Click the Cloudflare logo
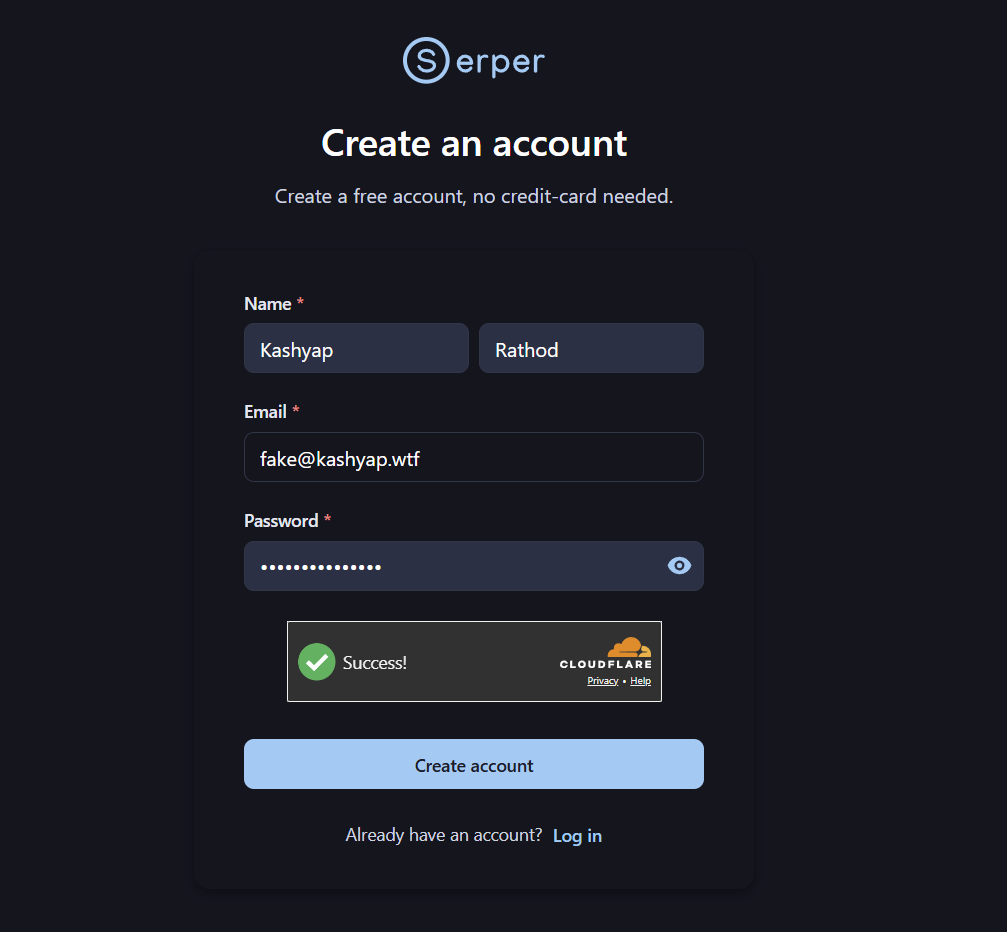Screen dimensions: 1007x932 [x=606, y=653]
